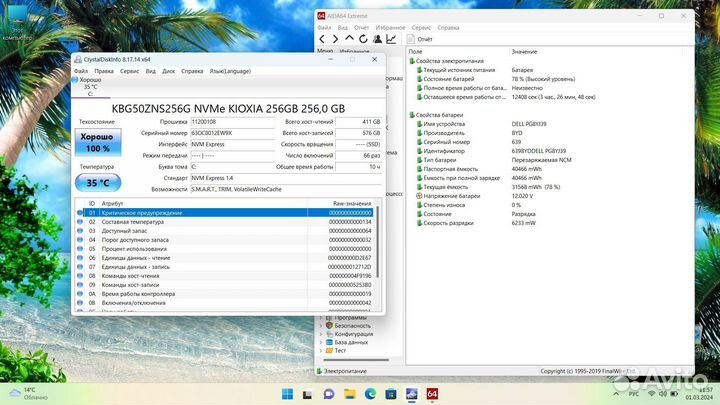Open the Справка menu in CrystalDiskInfo

192,71
